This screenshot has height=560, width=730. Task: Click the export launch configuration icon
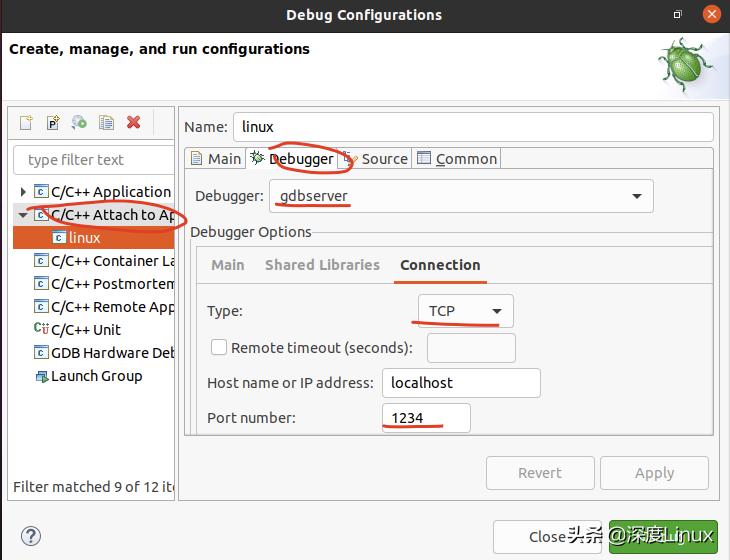79,123
